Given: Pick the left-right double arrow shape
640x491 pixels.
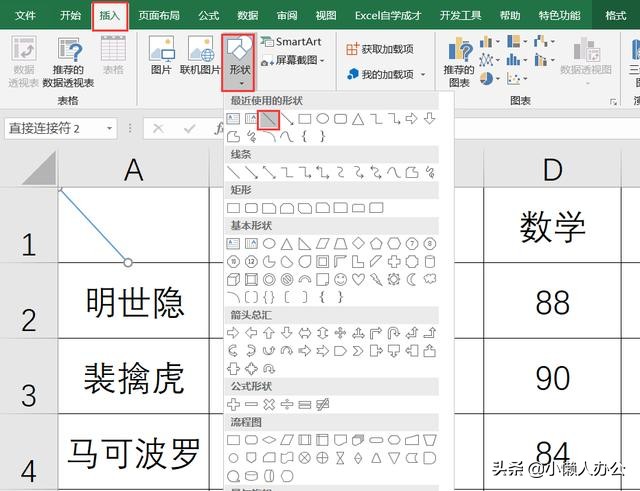Looking at the screenshot, I should (x=304, y=333).
